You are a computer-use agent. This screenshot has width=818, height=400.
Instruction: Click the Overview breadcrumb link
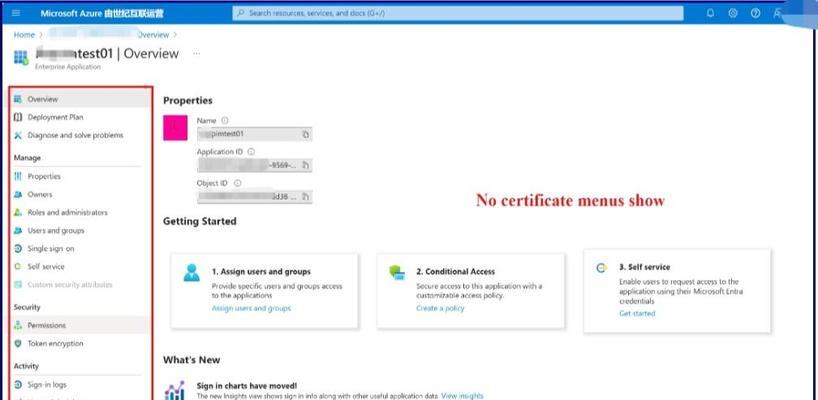[153, 34]
